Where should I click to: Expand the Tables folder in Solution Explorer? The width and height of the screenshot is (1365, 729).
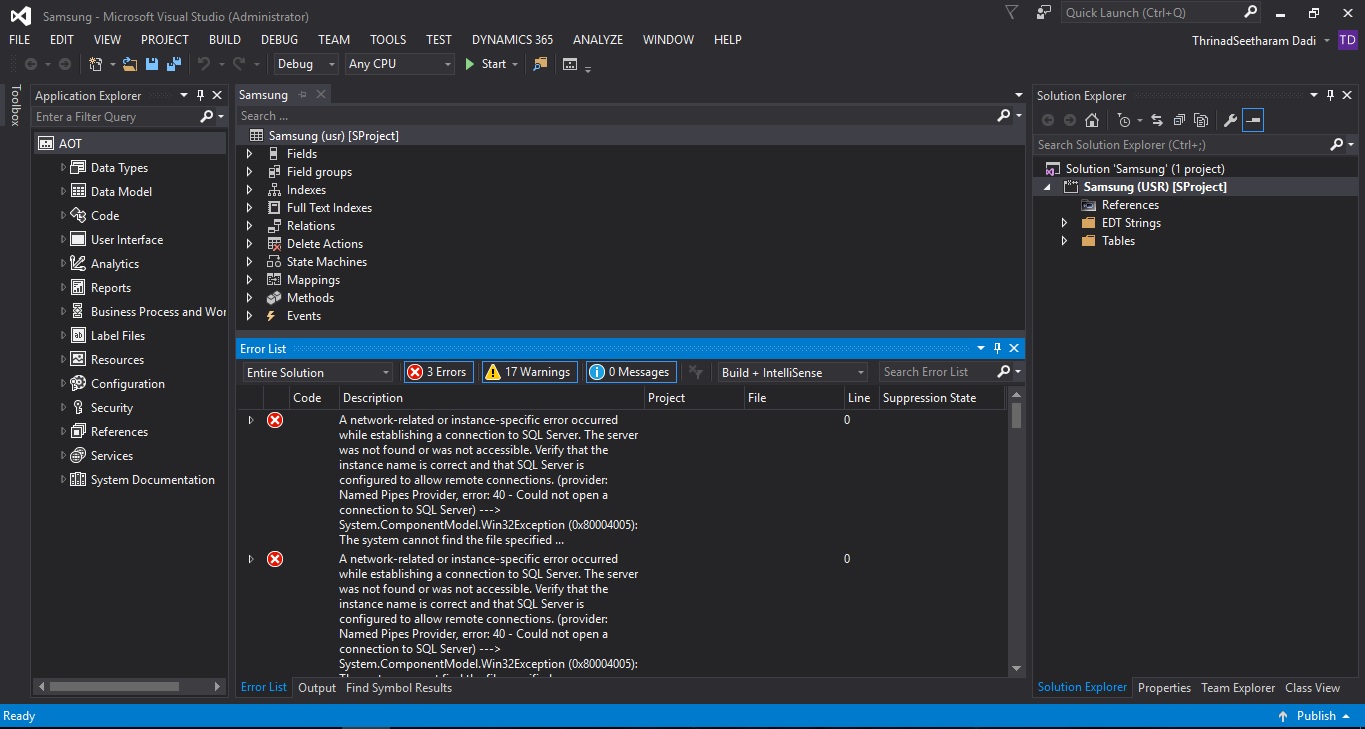pyautogui.click(x=1065, y=241)
